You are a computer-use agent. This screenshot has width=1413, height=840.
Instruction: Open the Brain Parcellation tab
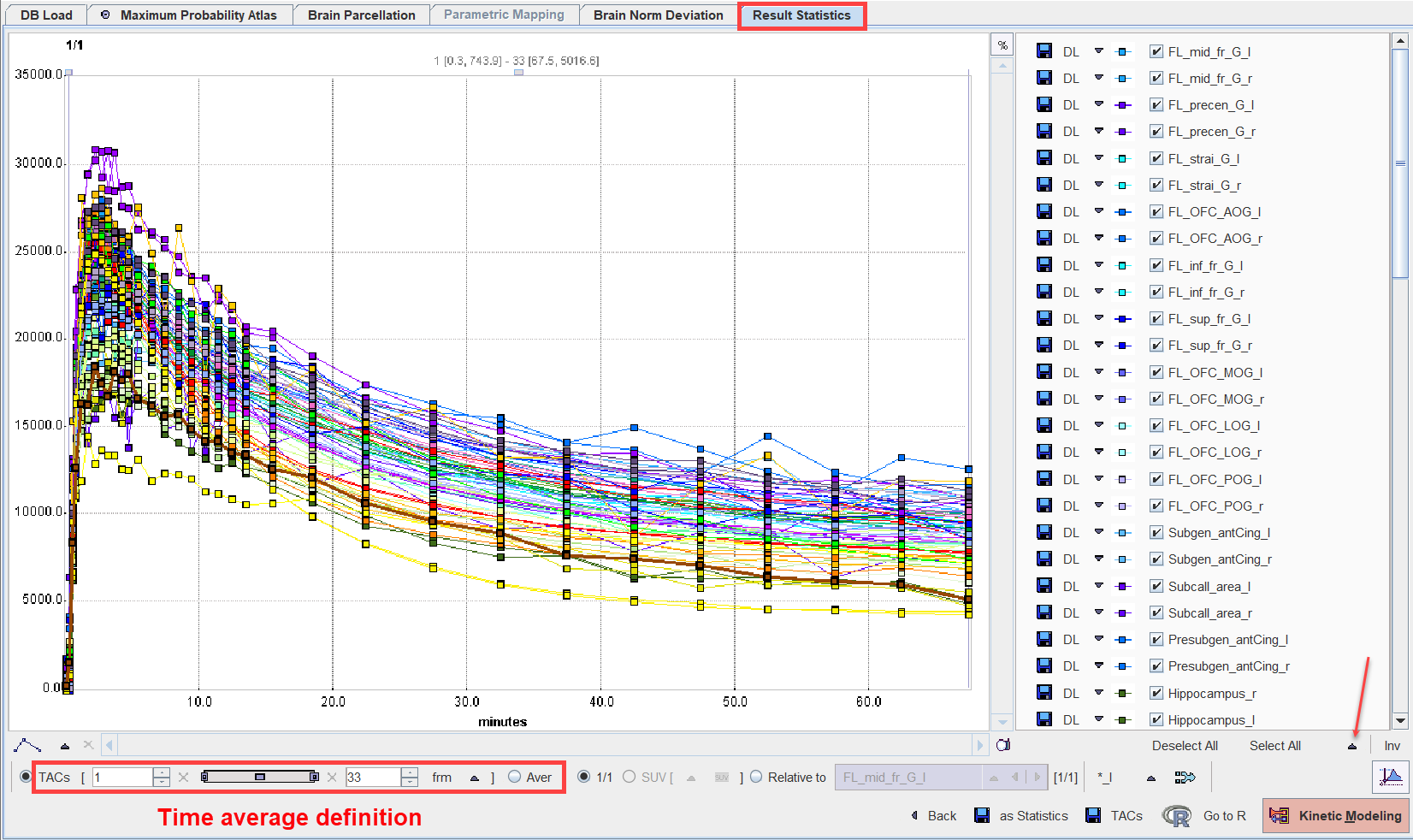[x=362, y=15]
